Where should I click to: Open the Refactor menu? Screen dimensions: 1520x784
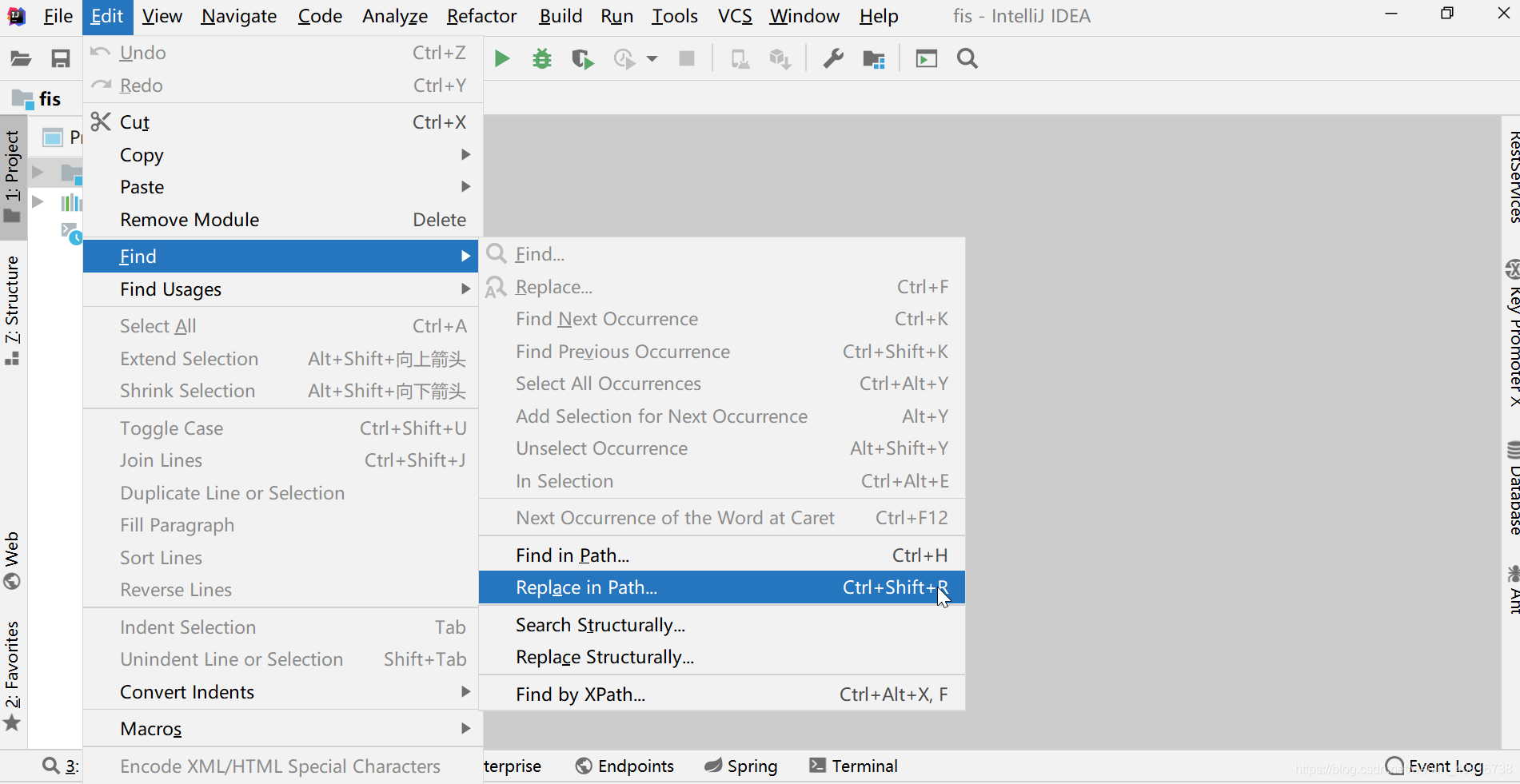click(x=482, y=16)
